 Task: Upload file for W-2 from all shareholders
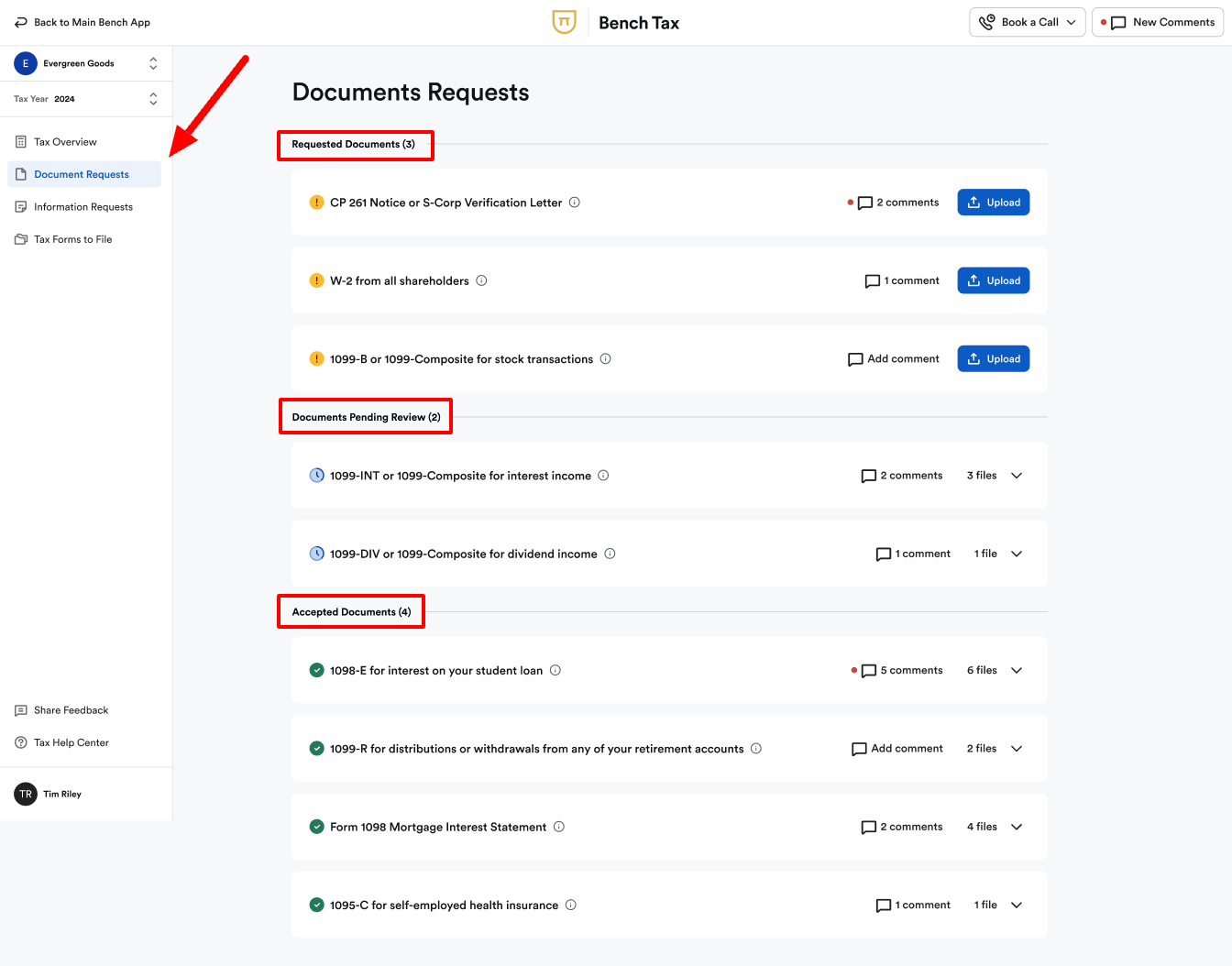point(994,280)
